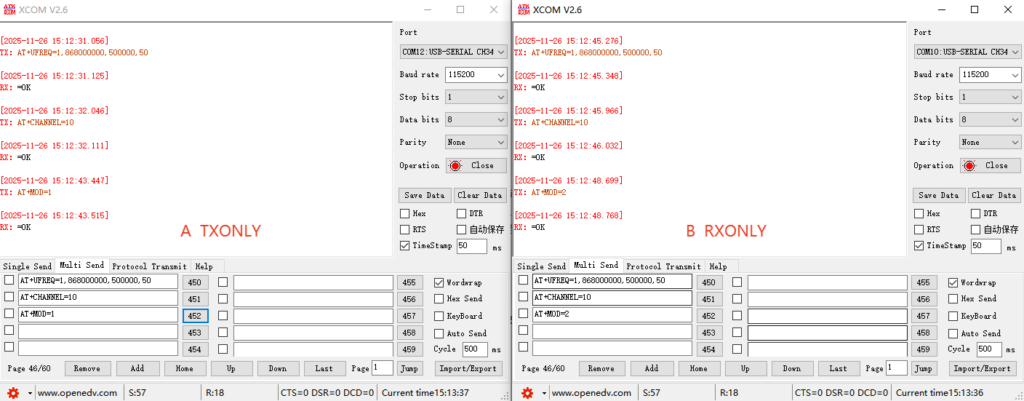Click Clear Data in the COM12 window
This screenshot has height=401, width=1024.
pos(481,196)
